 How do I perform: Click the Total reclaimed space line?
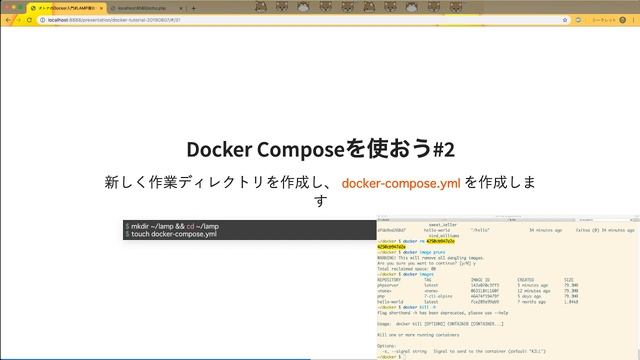pyautogui.click(x=407, y=269)
